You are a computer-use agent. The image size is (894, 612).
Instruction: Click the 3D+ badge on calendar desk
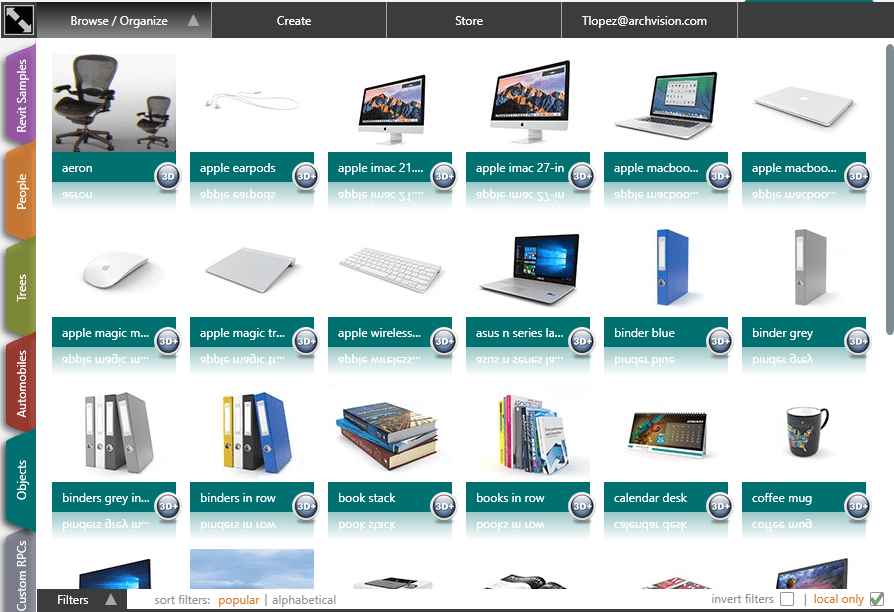point(720,506)
